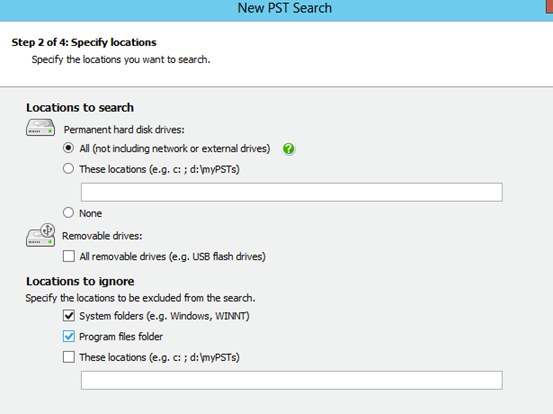
Task: Click the permanent hard disk drive icon
Action: tap(40, 127)
